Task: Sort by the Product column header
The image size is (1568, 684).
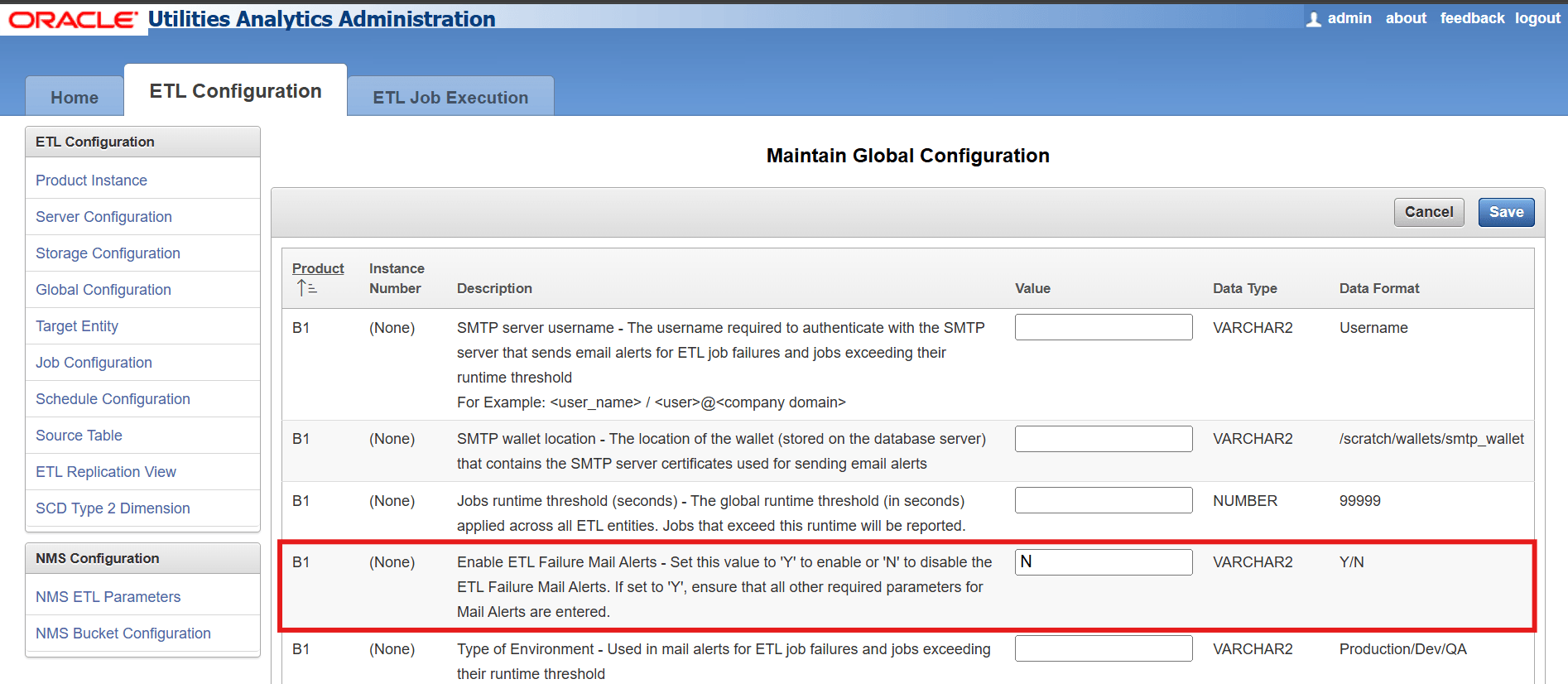Action: coord(318,268)
